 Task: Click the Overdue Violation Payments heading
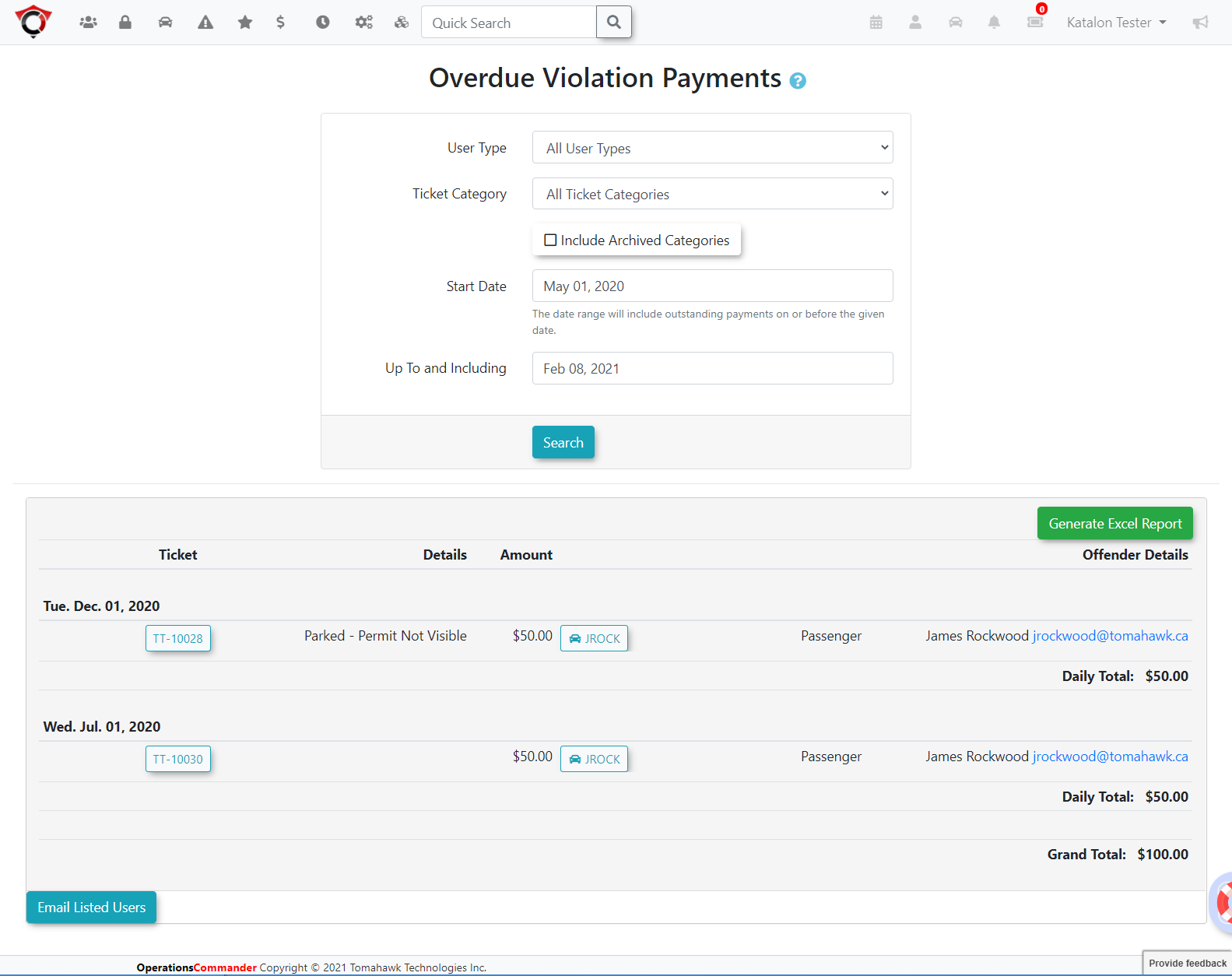tap(605, 78)
